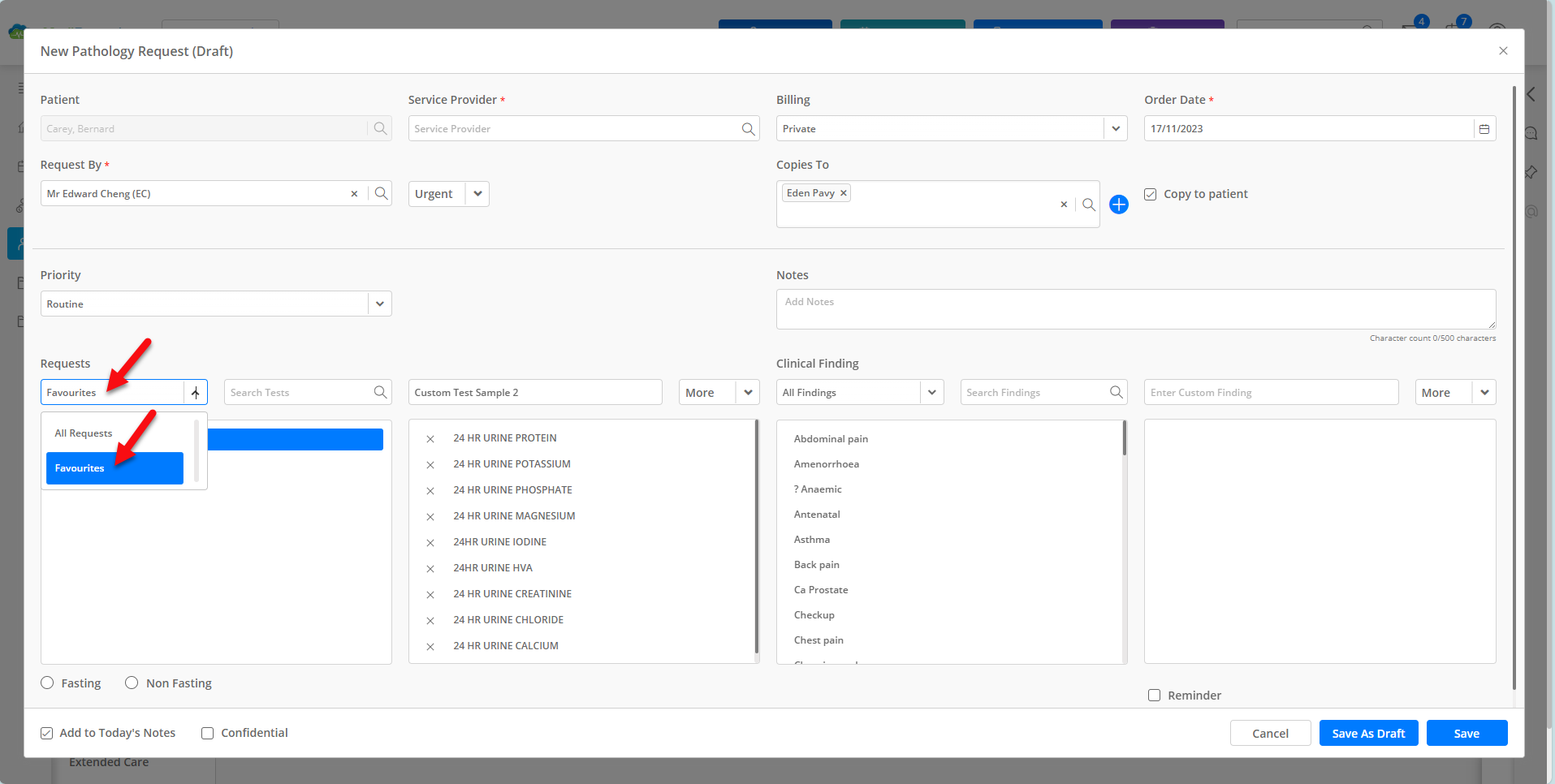The height and width of the screenshot is (784, 1555).
Task: Remove 24HR URINE HVA test
Action: (430, 569)
